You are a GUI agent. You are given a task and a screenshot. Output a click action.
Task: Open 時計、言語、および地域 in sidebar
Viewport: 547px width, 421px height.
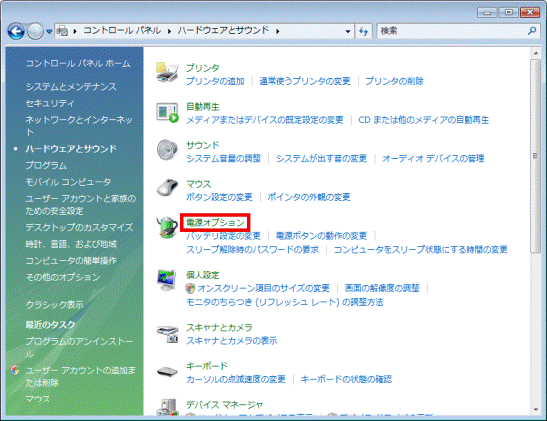click(x=71, y=244)
